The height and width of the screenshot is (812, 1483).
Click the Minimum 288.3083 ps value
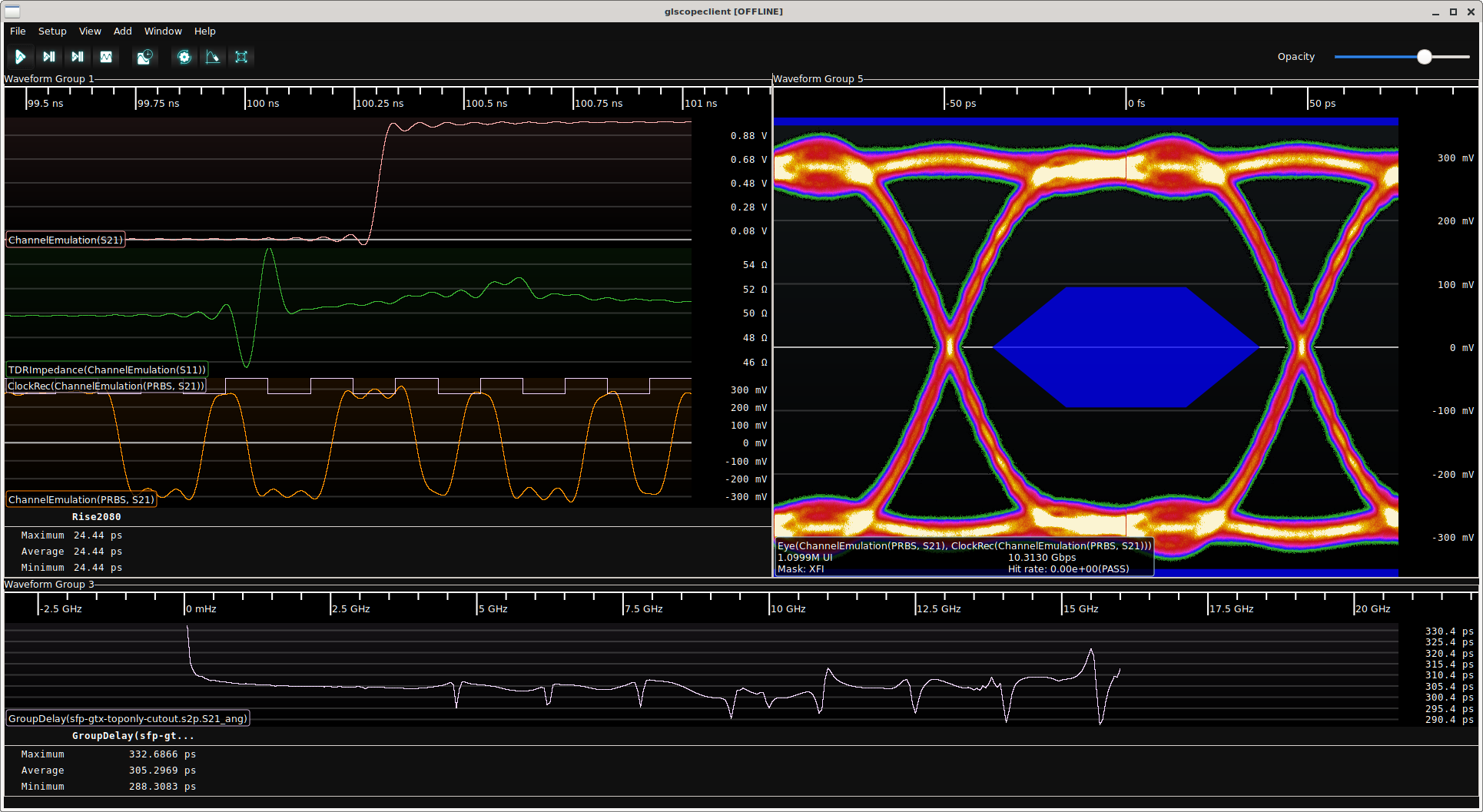(x=162, y=787)
